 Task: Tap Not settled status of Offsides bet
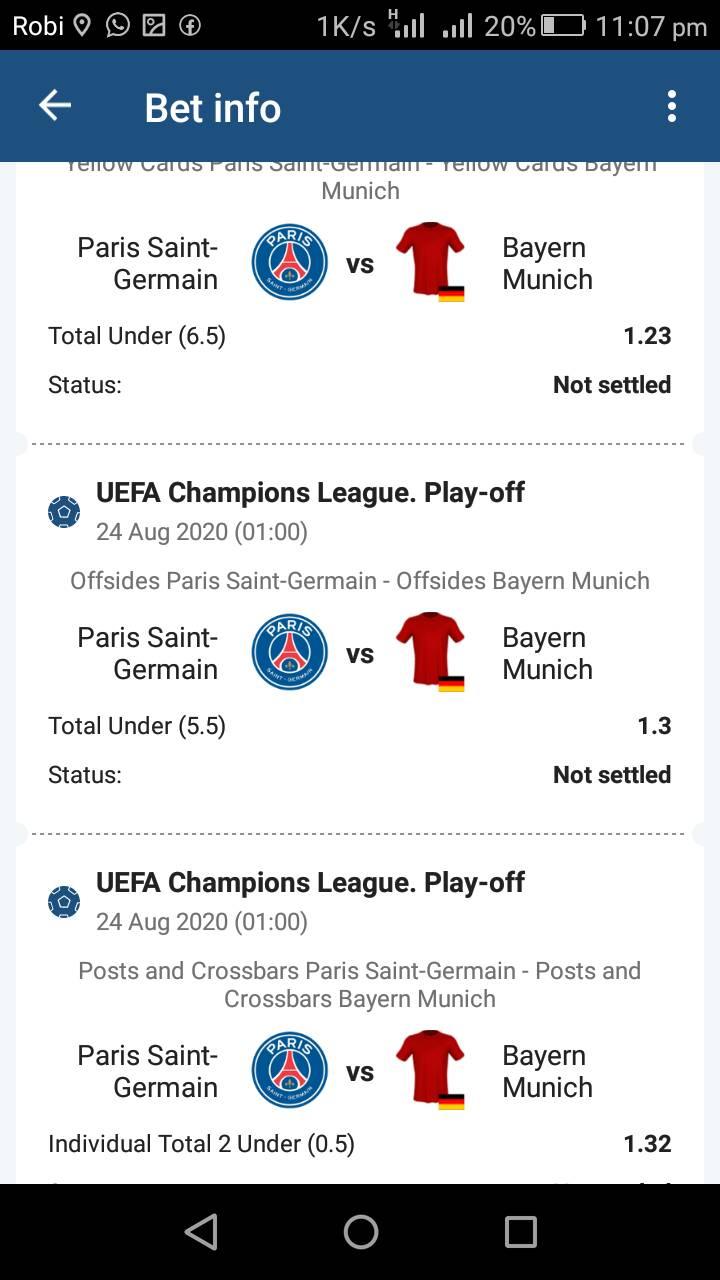point(612,775)
